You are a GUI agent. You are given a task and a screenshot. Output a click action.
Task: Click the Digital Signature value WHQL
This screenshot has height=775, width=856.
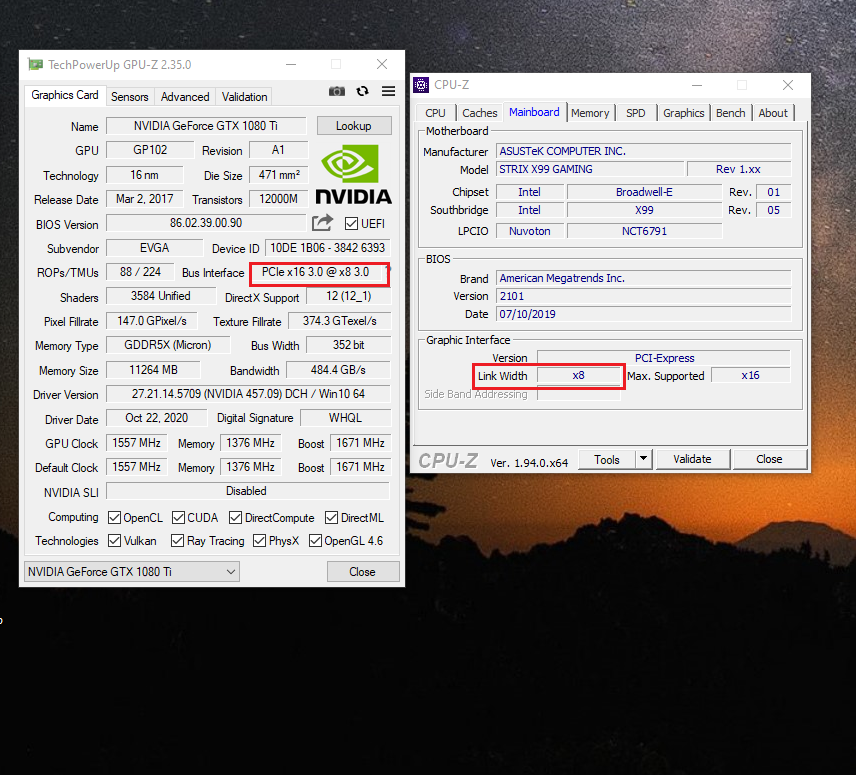coord(346,418)
